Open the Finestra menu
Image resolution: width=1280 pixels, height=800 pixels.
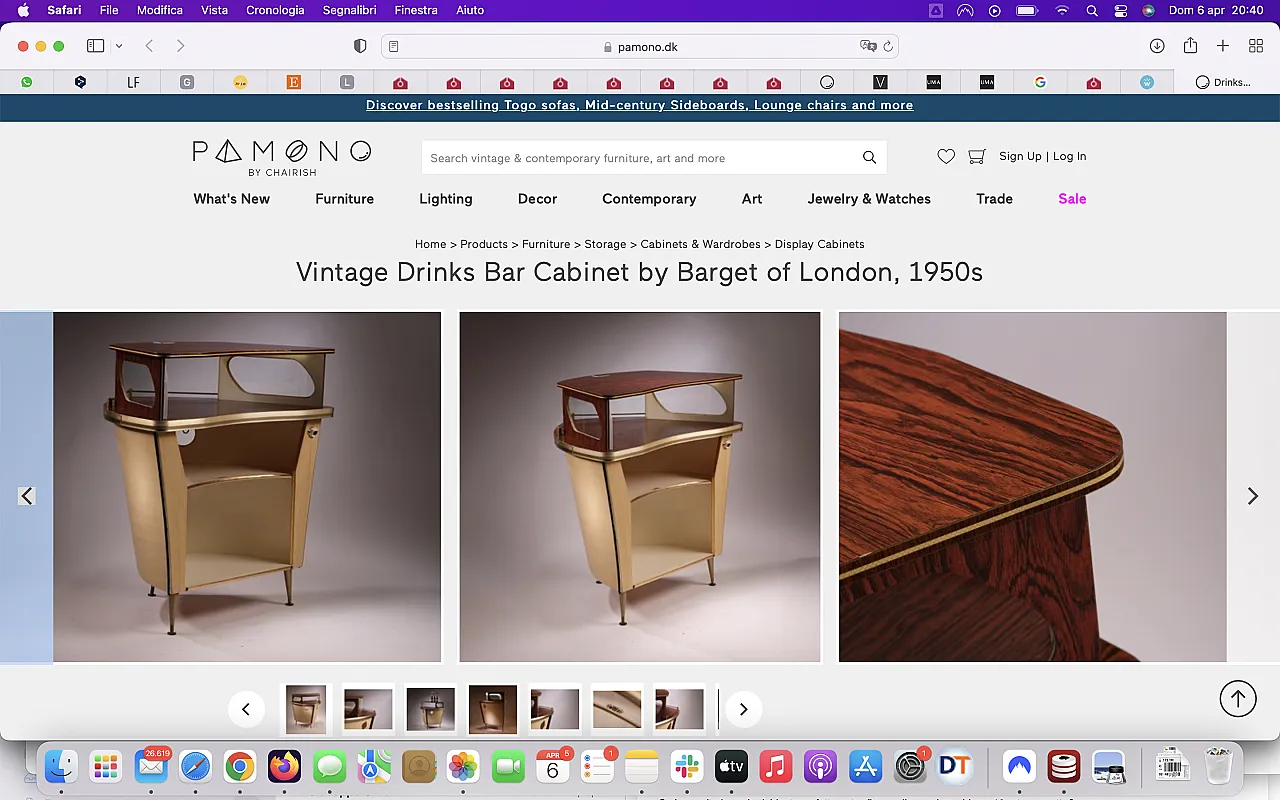[x=416, y=10]
